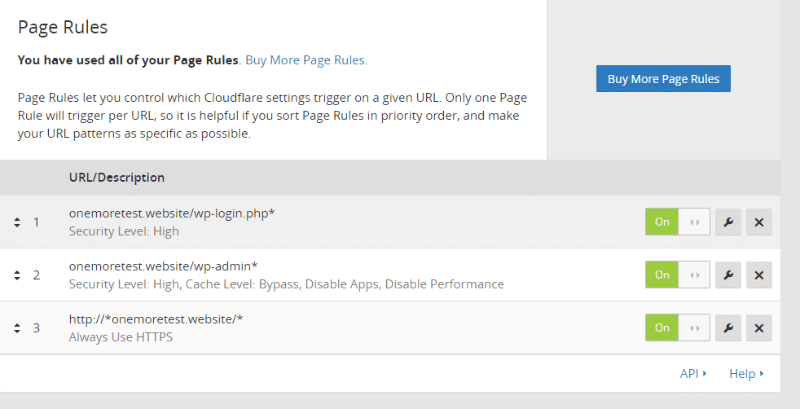Click the http://*onemoretest.website/* URL text
Viewport: 800px width, 409px height.
coord(156,319)
